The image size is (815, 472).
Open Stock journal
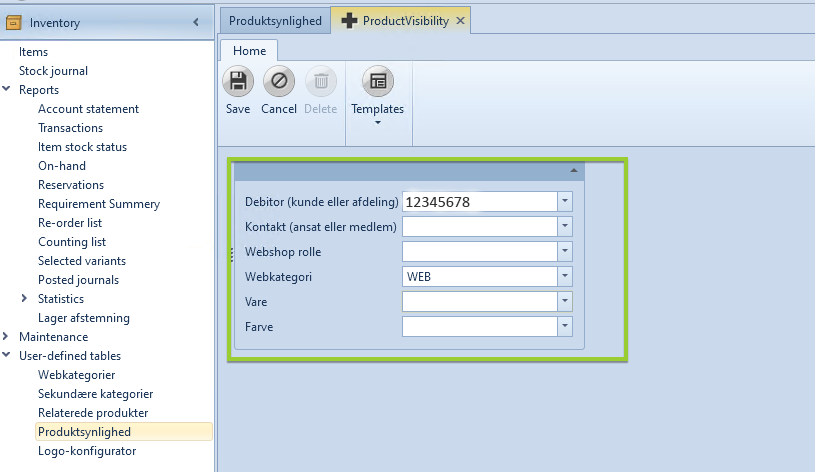tap(53, 71)
